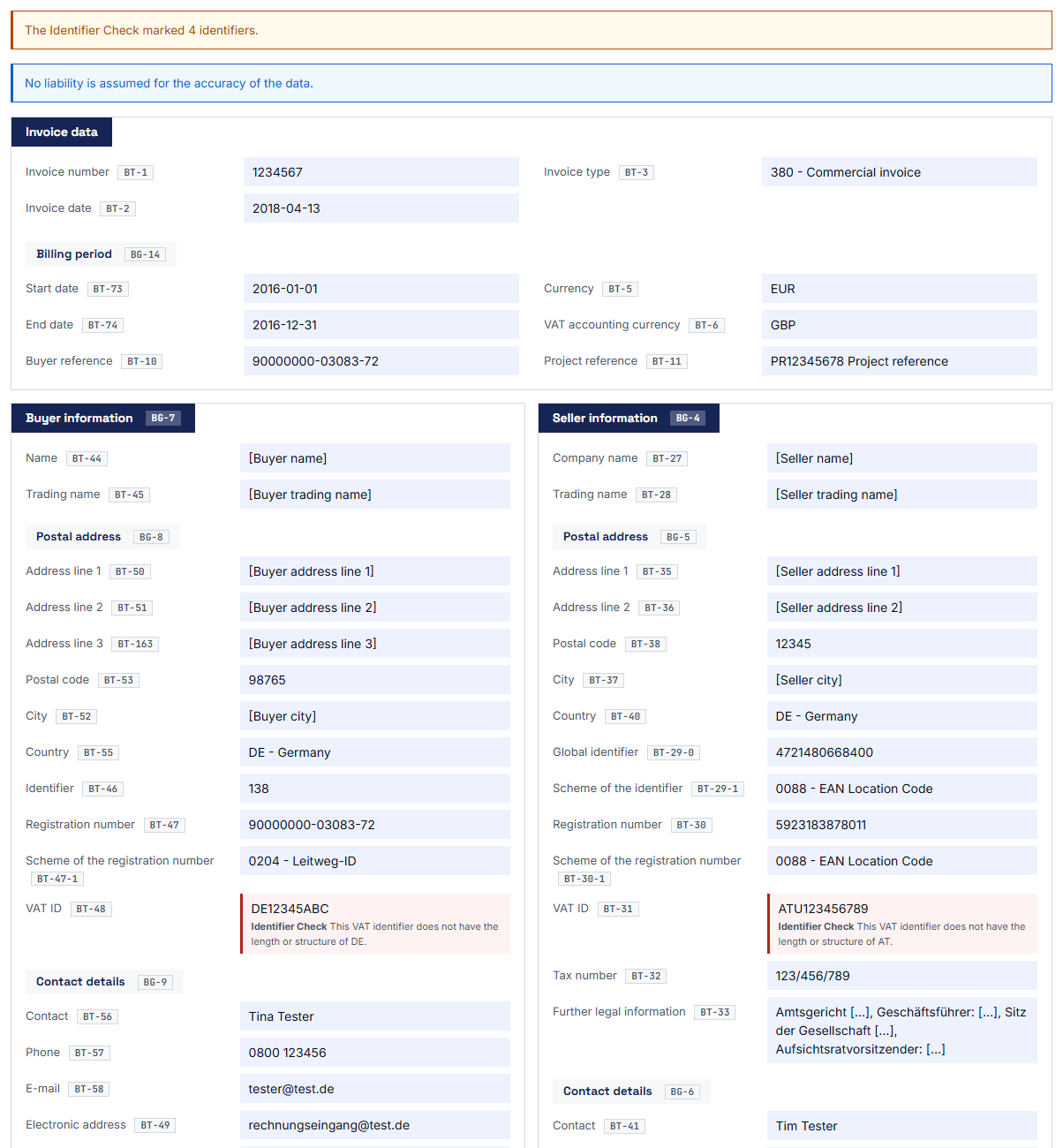Click the seller global identifier 4721480668400
The width and height of the screenshot is (1063, 1148).
point(901,752)
